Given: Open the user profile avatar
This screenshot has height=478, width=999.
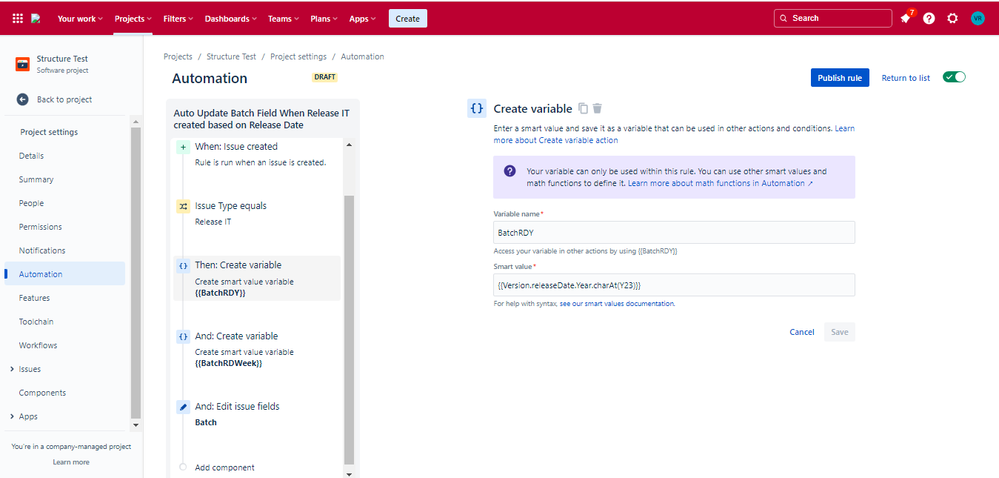Looking at the screenshot, I should point(977,18).
